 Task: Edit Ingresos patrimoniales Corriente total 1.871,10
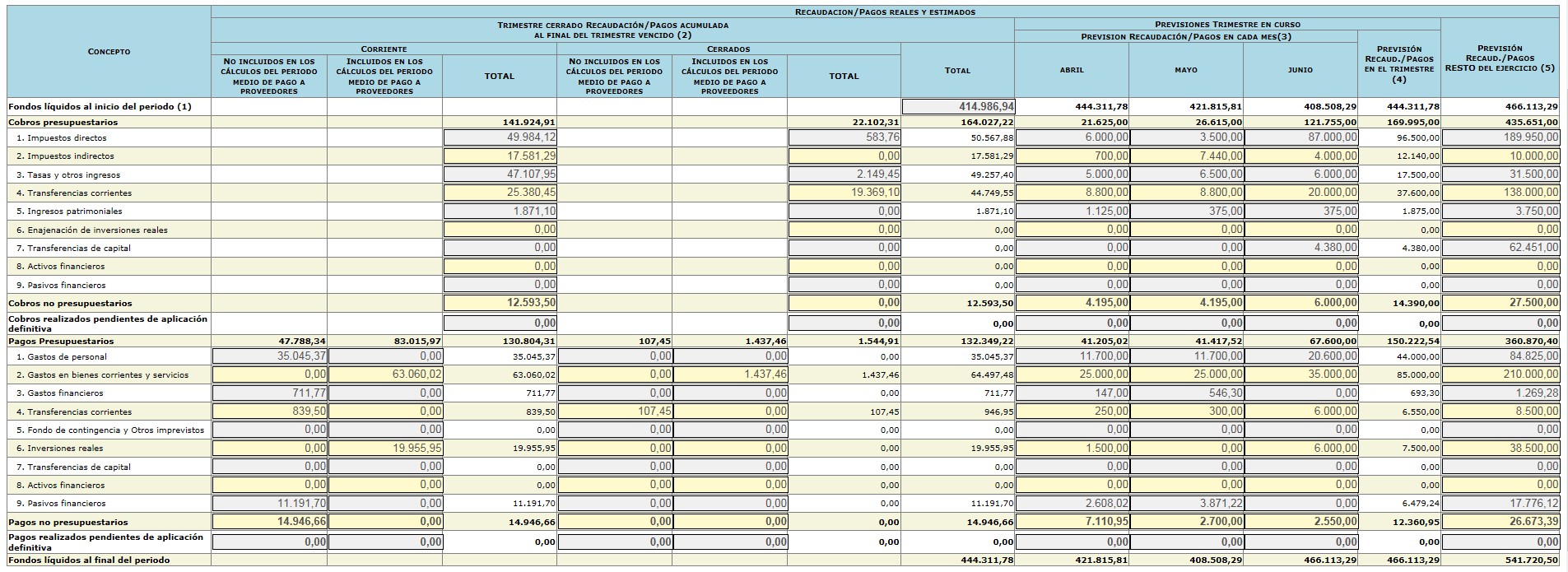point(500,211)
